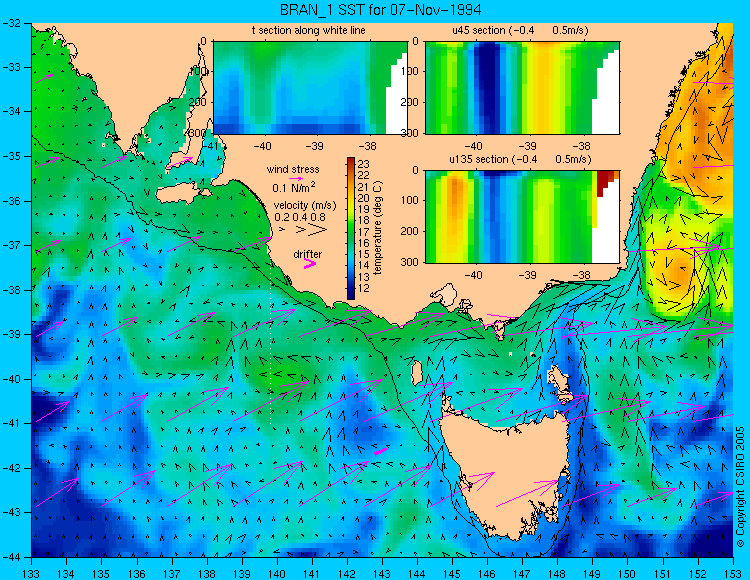Click latitude label "-44" on the left axis

pyautogui.click(x=12, y=557)
